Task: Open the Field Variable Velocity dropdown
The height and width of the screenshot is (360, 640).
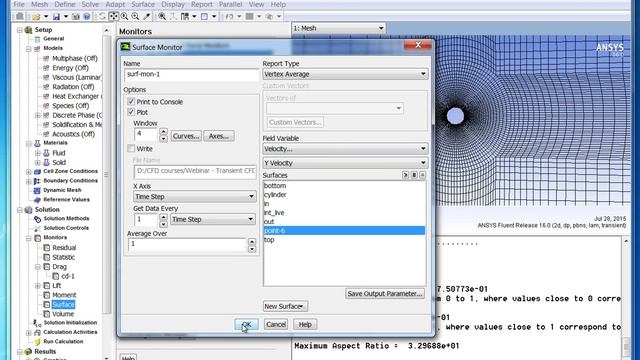Action: point(345,149)
